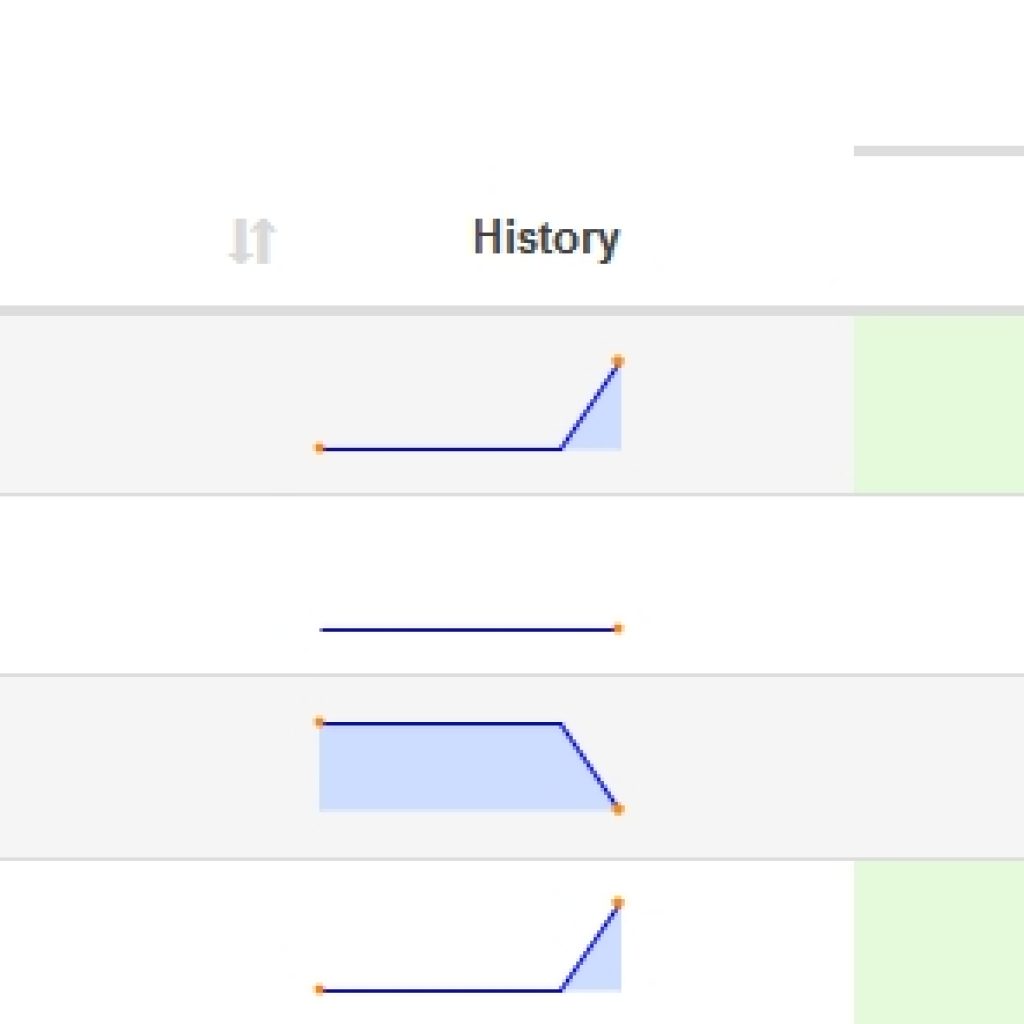The width and height of the screenshot is (1024, 1024).
Task: Click the orange end dot of flat sparkline
Action: 618,629
